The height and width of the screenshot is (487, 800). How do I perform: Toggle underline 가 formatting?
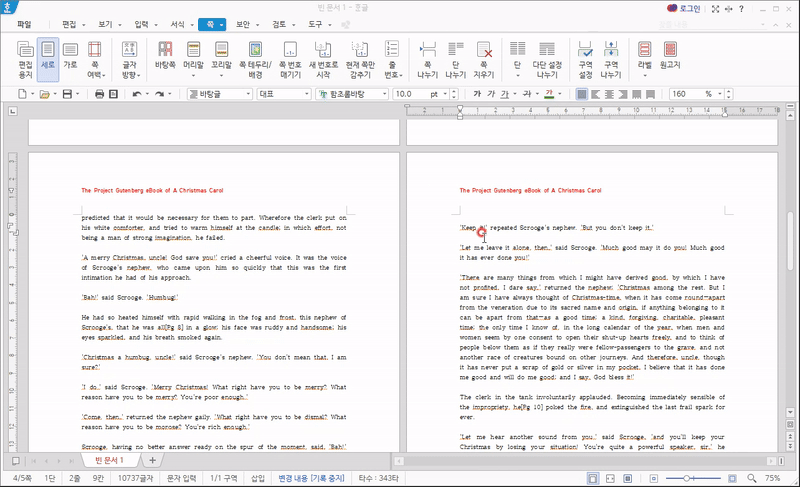[x=505, y=94]
